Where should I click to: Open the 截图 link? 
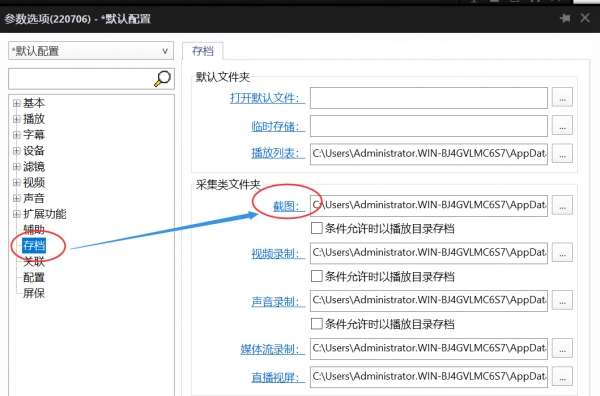click(289, 206)
